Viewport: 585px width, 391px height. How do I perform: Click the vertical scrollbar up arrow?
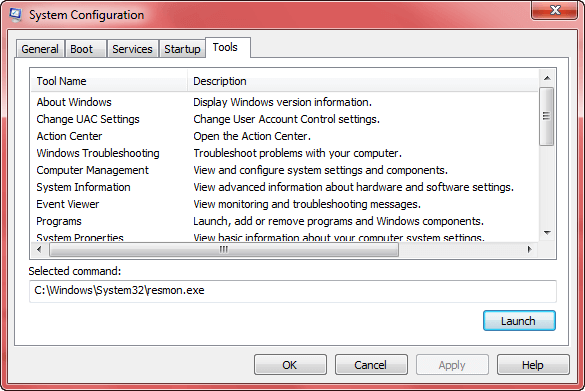point(547,78)
